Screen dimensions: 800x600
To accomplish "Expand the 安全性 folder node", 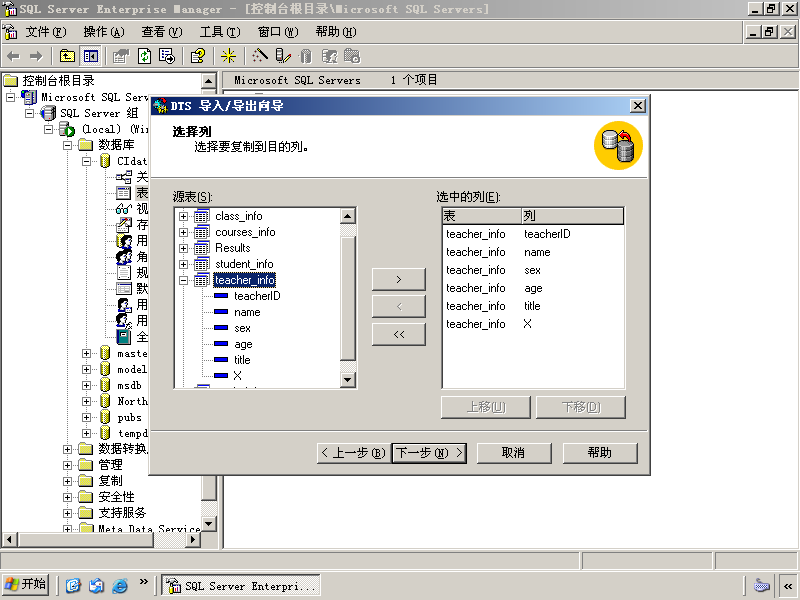I will [67, 497].
